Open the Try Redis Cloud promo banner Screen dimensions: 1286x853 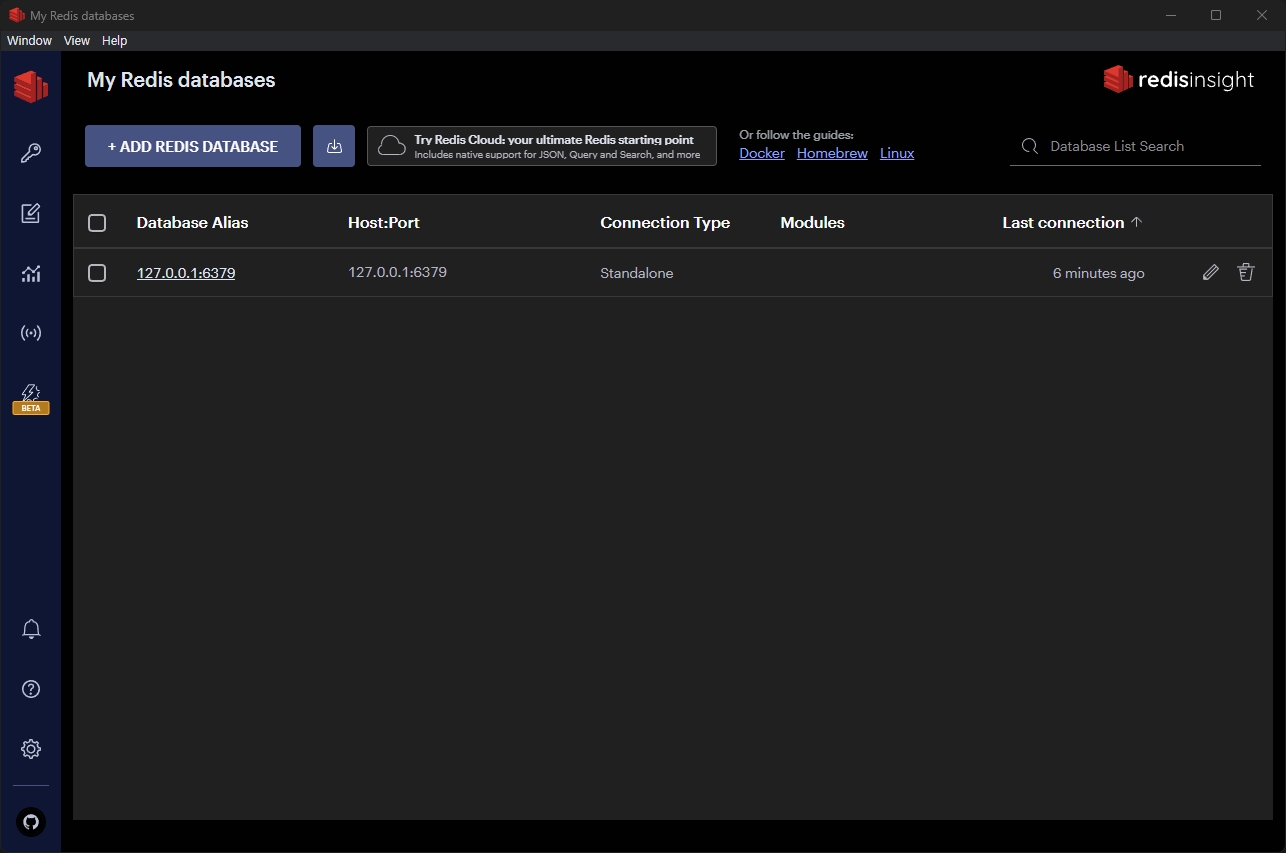pyautogui.click(x=542, y=146)
